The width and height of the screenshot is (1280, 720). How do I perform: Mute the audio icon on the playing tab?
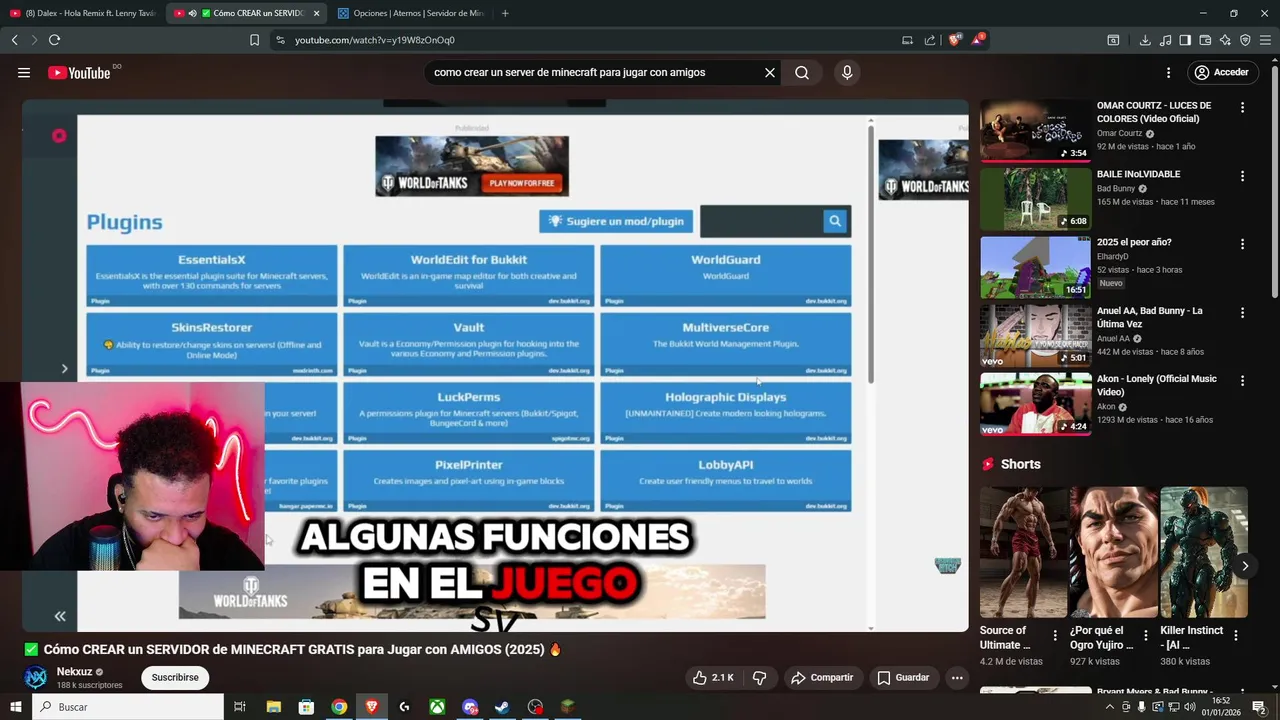pyautogui.click(x=193, y=13)
